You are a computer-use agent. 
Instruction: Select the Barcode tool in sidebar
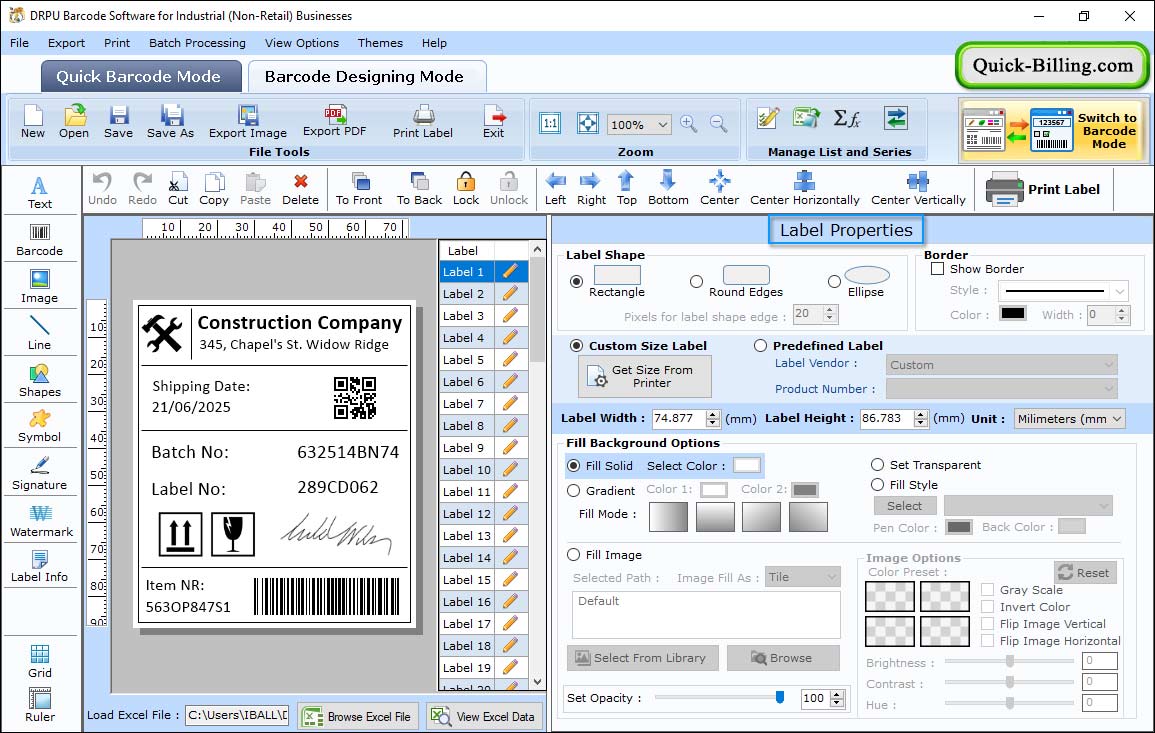pos(40,240)
